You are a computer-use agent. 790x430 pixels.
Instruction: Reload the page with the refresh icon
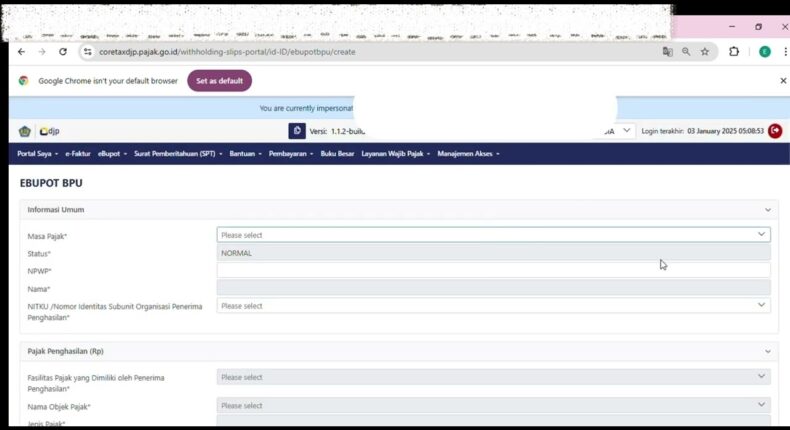[x=63, y=52]
